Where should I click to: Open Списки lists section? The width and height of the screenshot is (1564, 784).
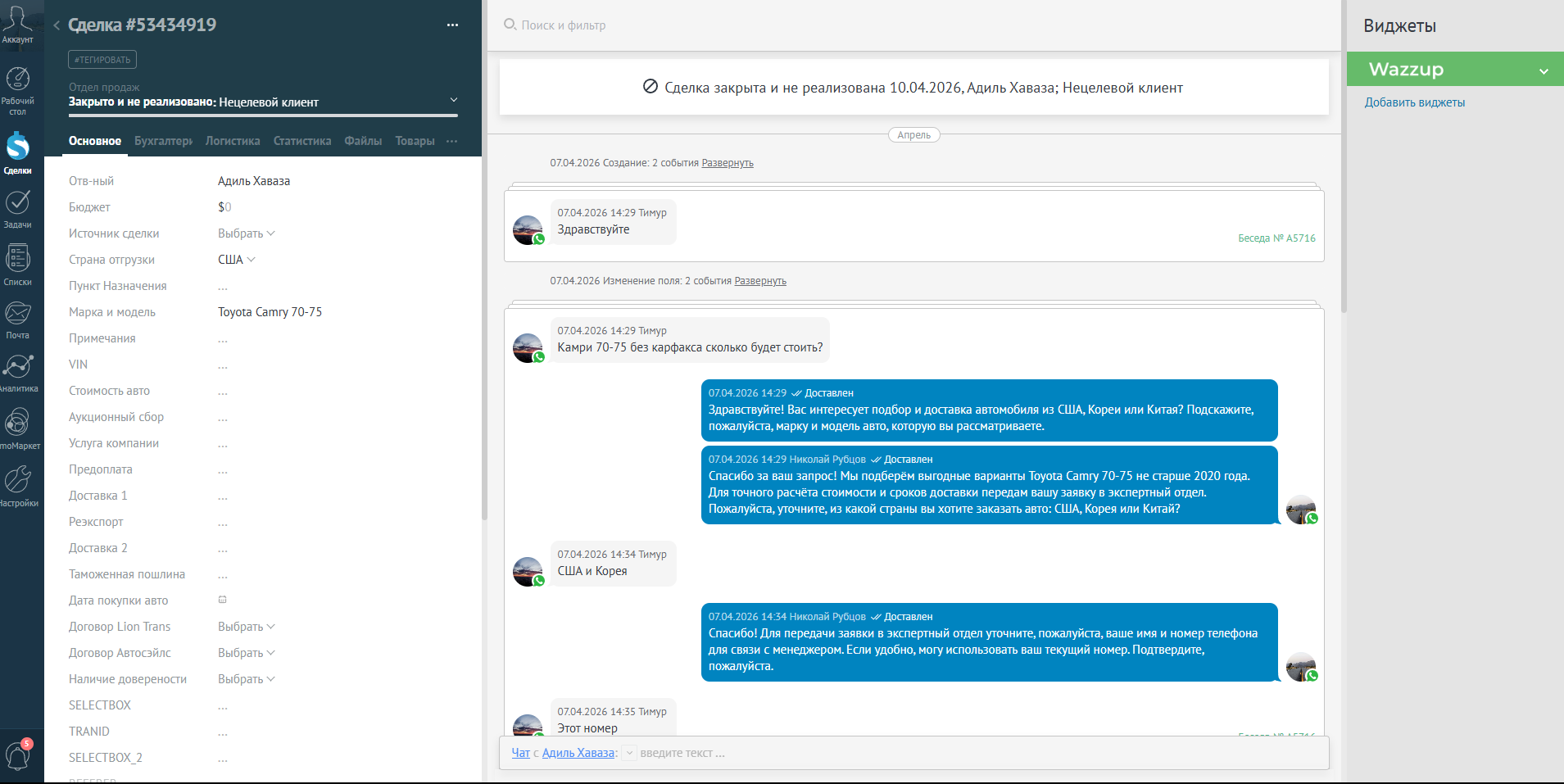point(17,265)
